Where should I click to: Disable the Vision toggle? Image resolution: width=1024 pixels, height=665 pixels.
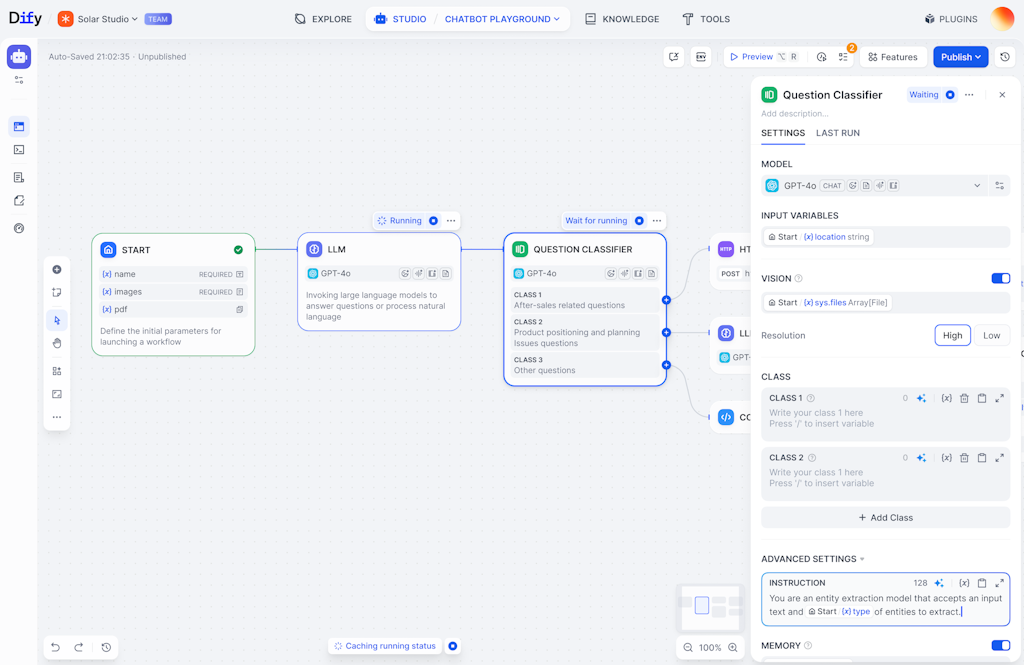pyautogui.click(x=1000, y=278)
